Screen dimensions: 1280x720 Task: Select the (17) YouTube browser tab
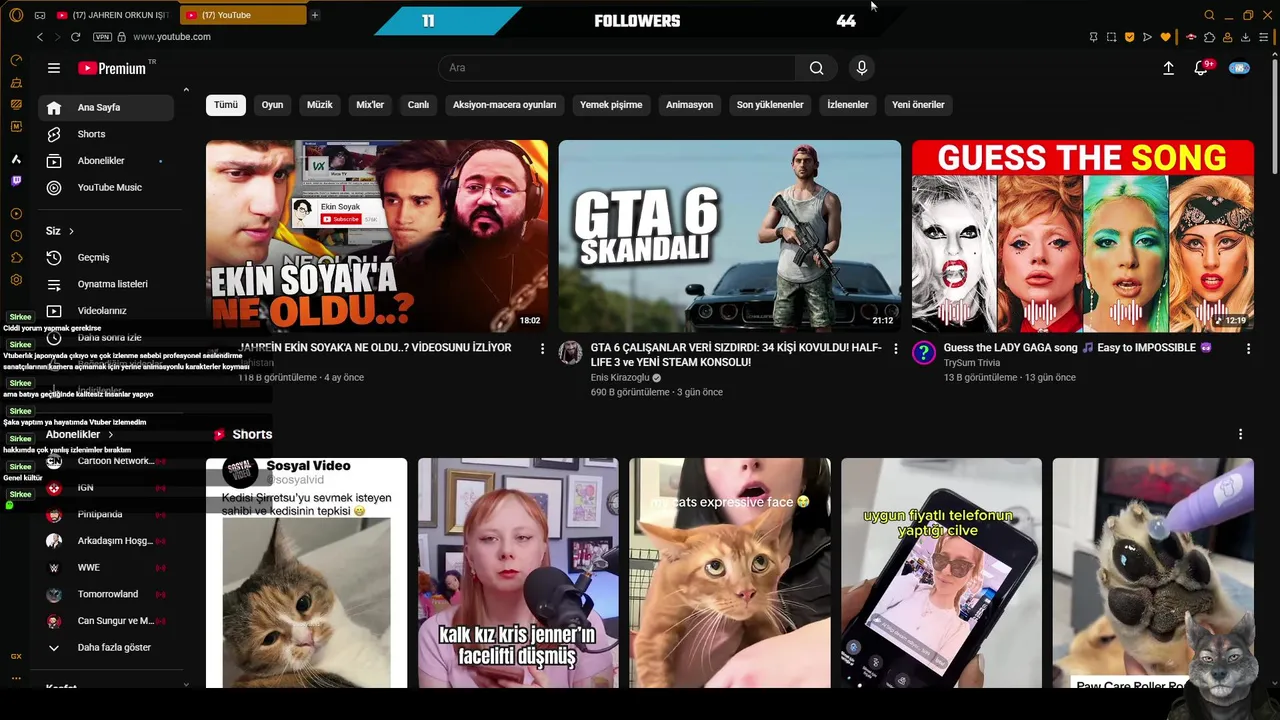click(x=244, y=15)
